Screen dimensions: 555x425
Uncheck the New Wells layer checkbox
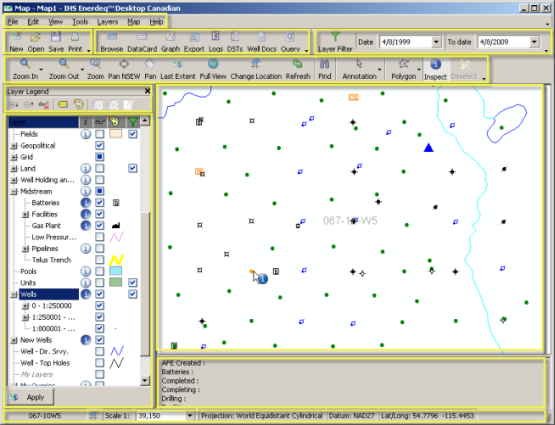(x=100, y=340)
